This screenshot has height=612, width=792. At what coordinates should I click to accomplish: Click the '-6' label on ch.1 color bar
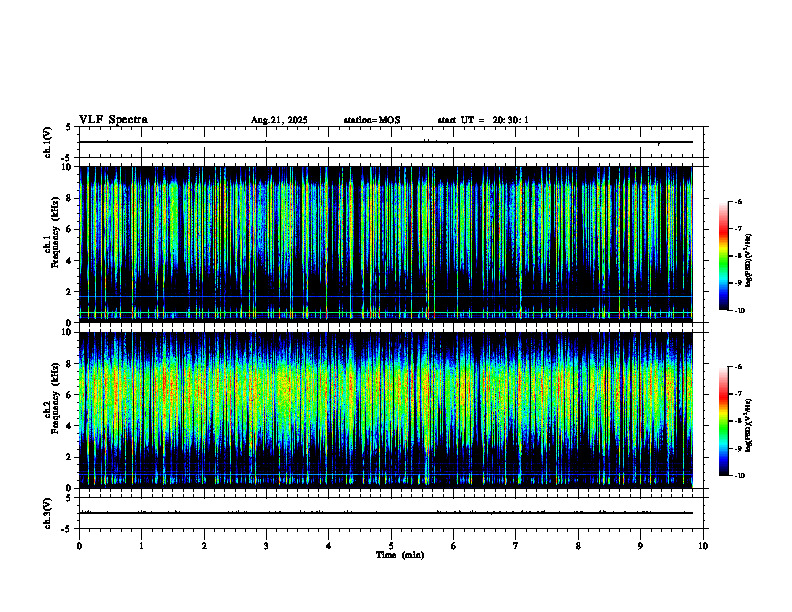738,201
